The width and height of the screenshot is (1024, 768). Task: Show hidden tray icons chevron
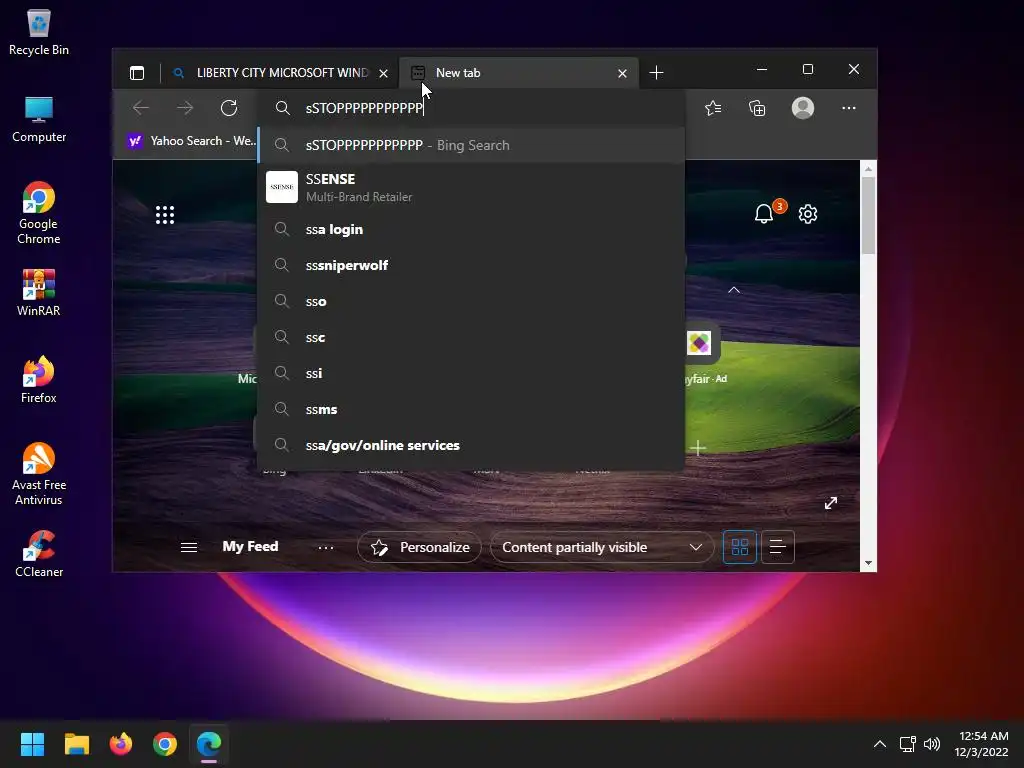[880, 744]
